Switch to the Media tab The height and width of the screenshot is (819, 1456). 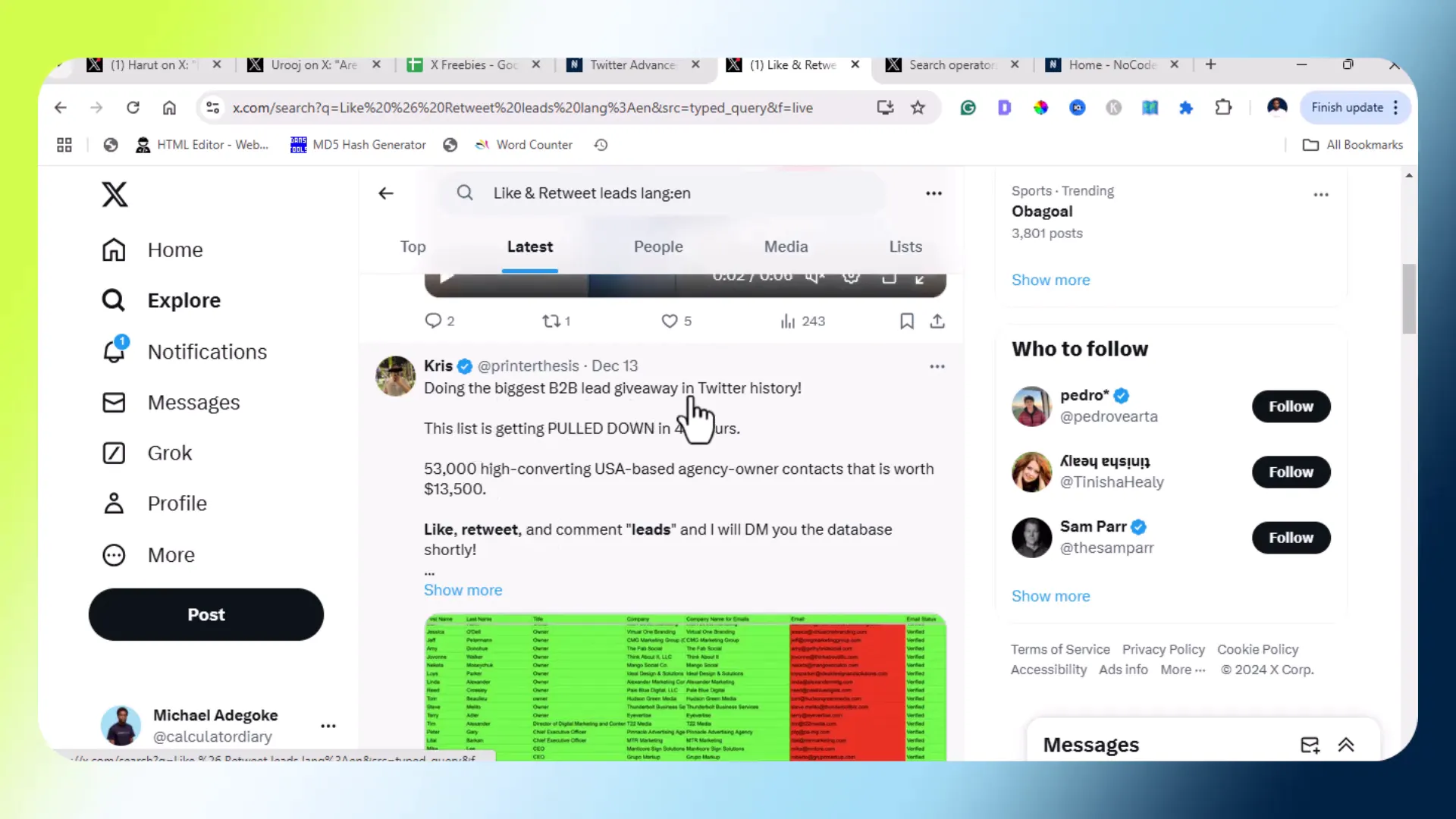(786, 246)
